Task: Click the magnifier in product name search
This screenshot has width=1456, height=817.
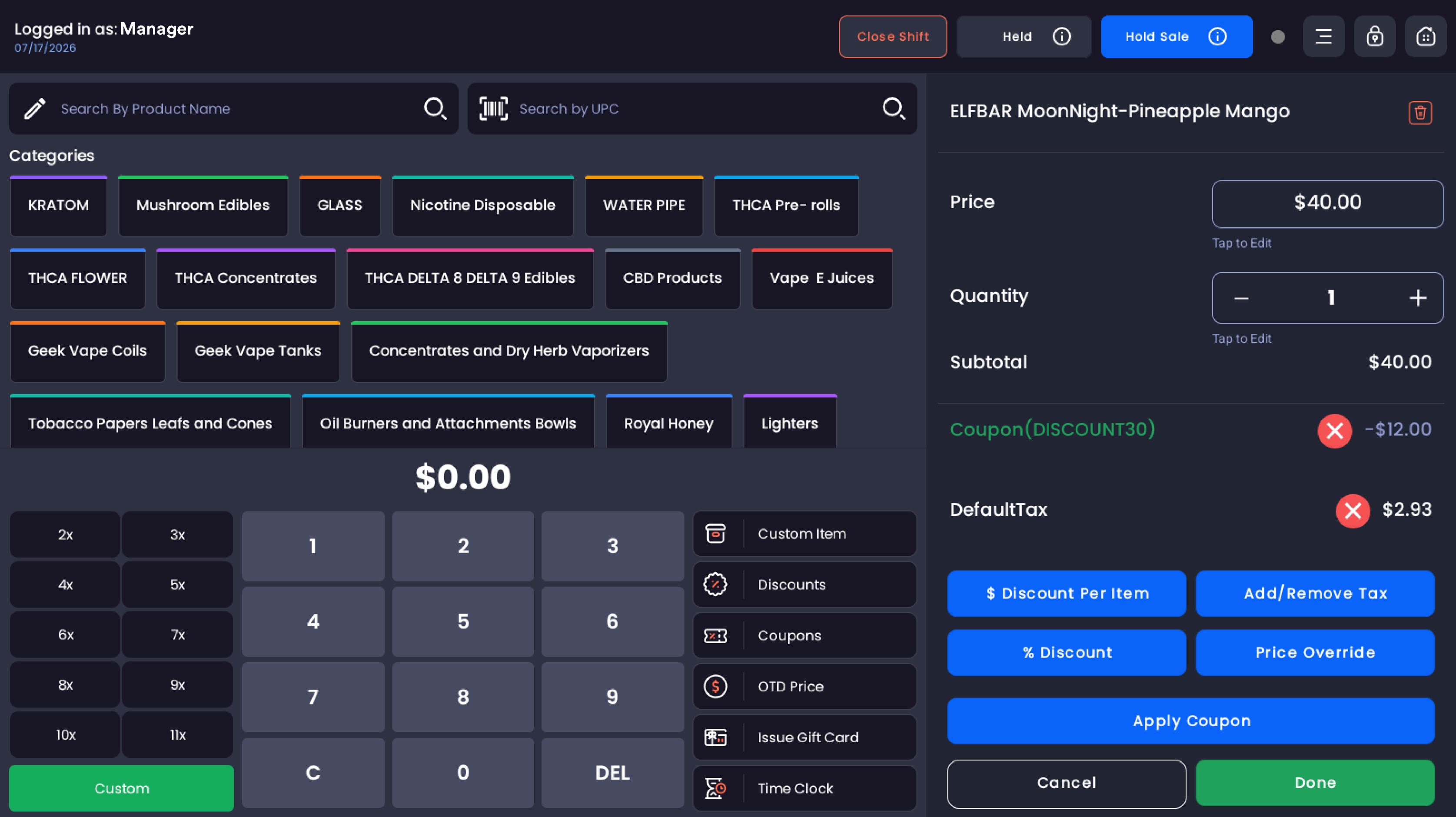Action: pos(435,109)
